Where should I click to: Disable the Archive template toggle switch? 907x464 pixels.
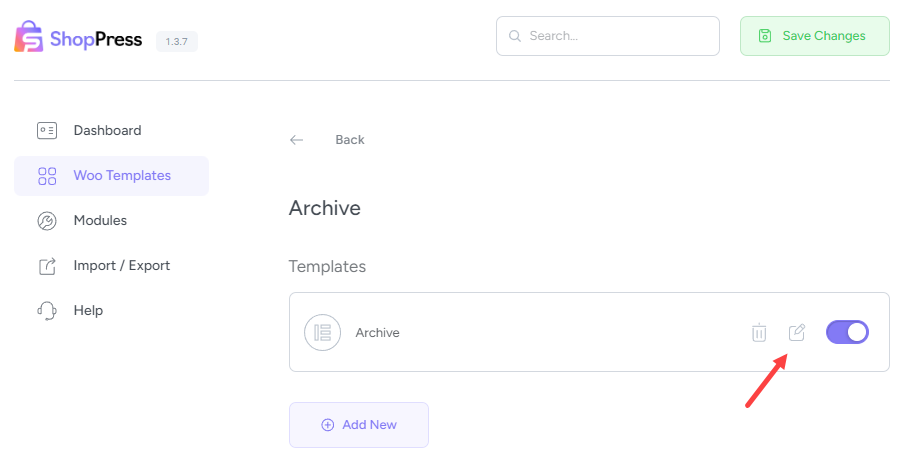point(847,332)
